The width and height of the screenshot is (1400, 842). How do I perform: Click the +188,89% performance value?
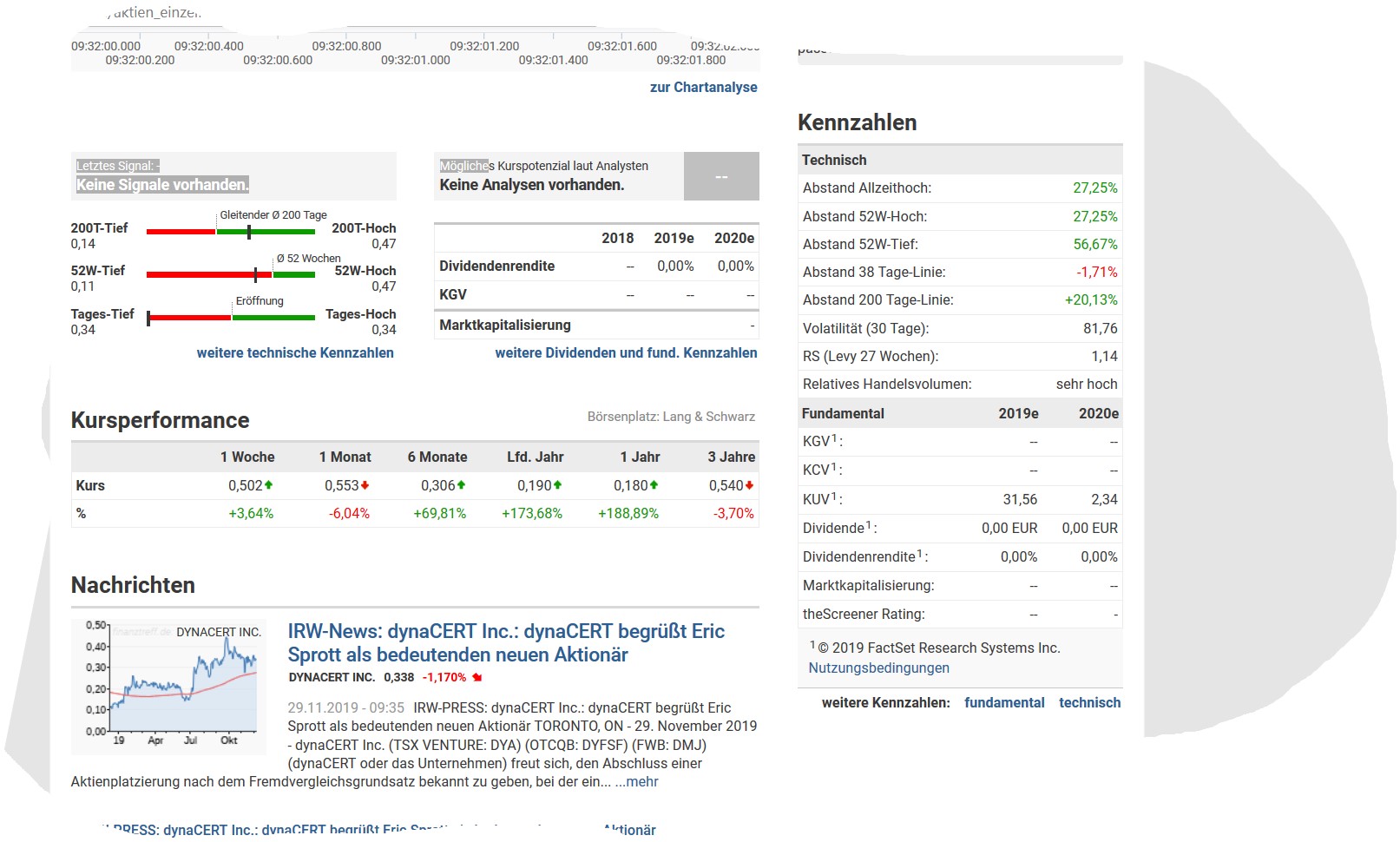(628, 513)
